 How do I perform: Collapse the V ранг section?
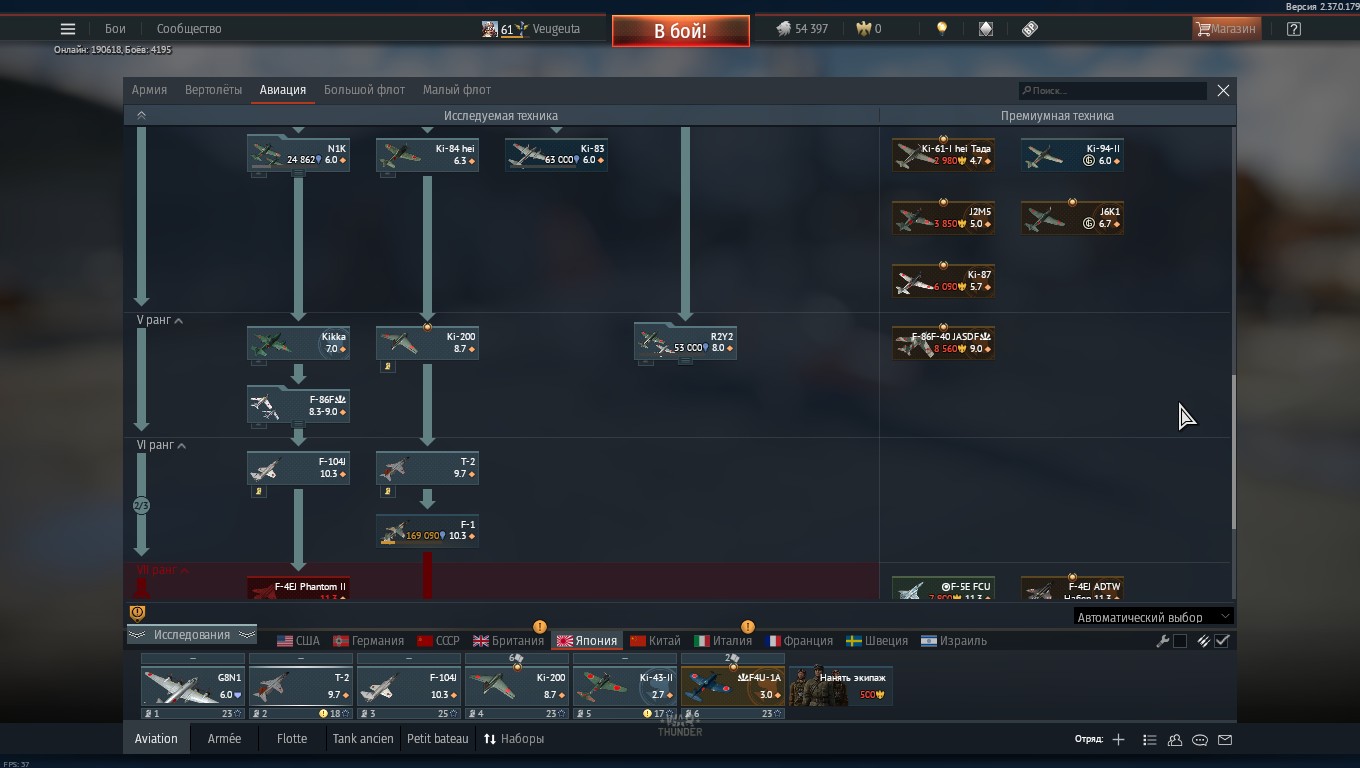[160, 320]
